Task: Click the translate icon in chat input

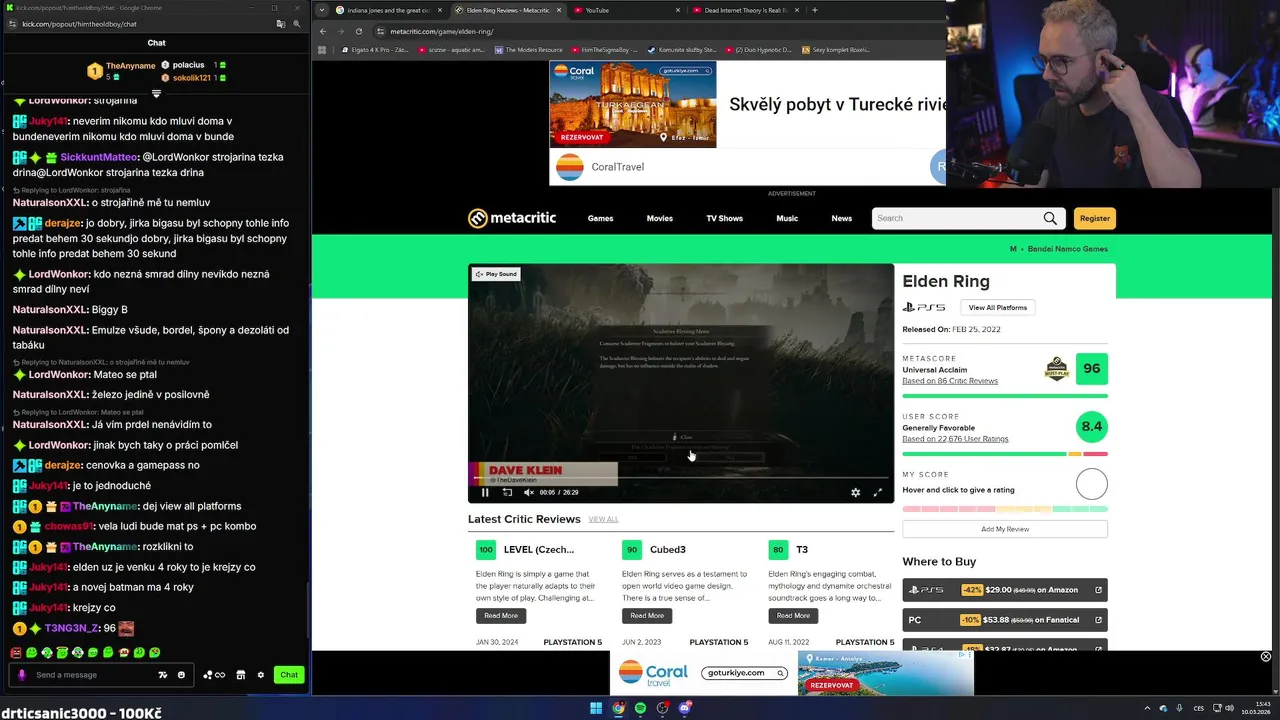Action: 163,675
